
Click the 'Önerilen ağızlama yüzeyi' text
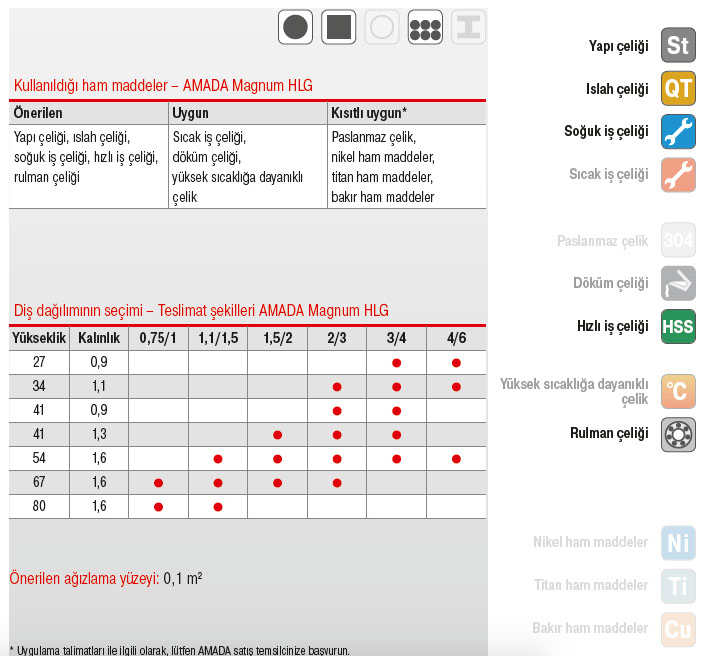tap(84, 578)
